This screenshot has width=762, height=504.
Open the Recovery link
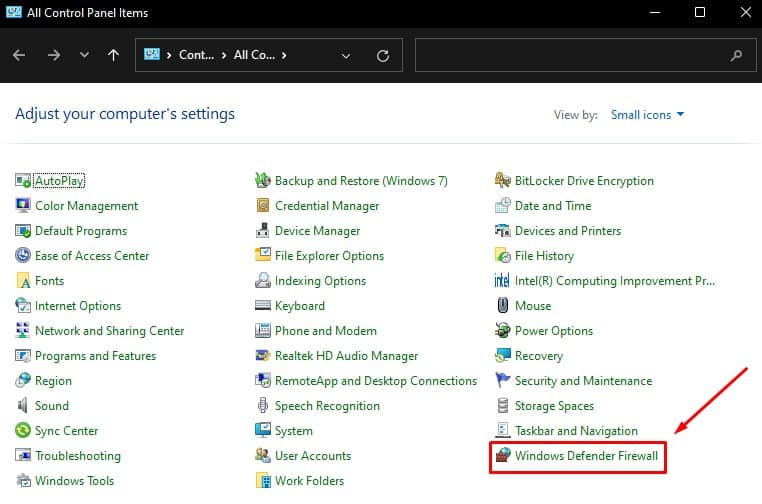click(538, 356)
